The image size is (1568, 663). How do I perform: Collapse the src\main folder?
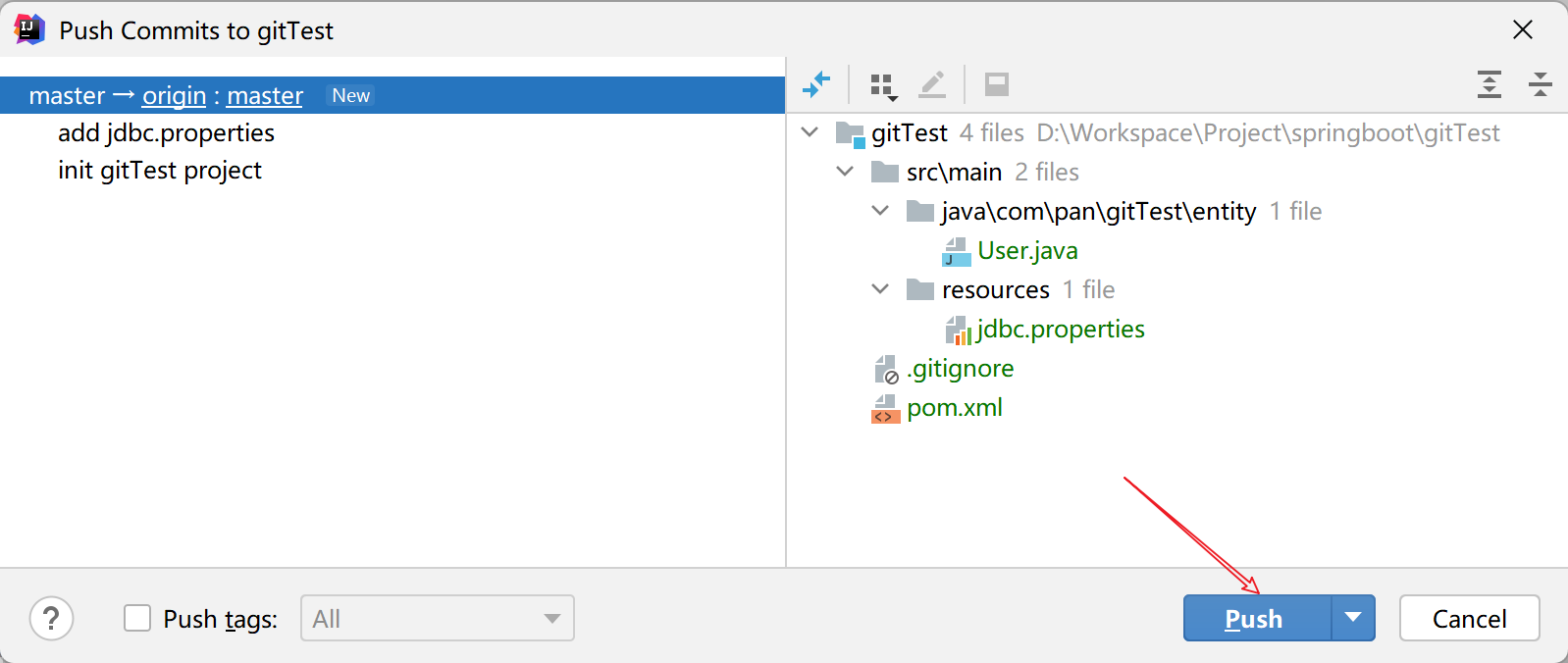845,172
